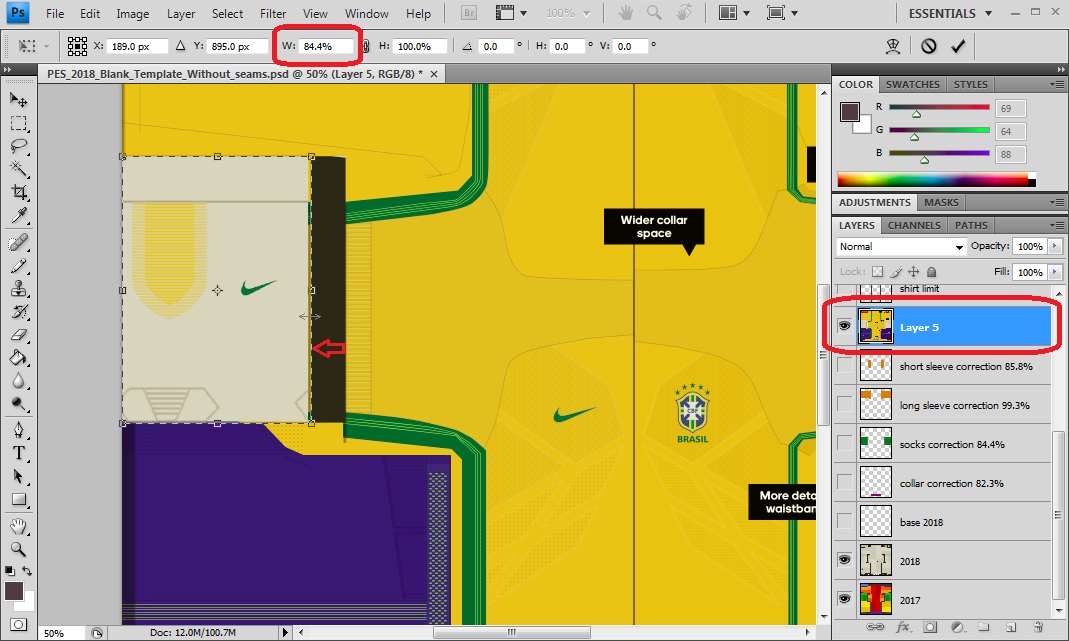Viewport: 1069px width, 641px height.
Task: Click the foreground color swatch in Color panel
Action: [x=849, y=112]
